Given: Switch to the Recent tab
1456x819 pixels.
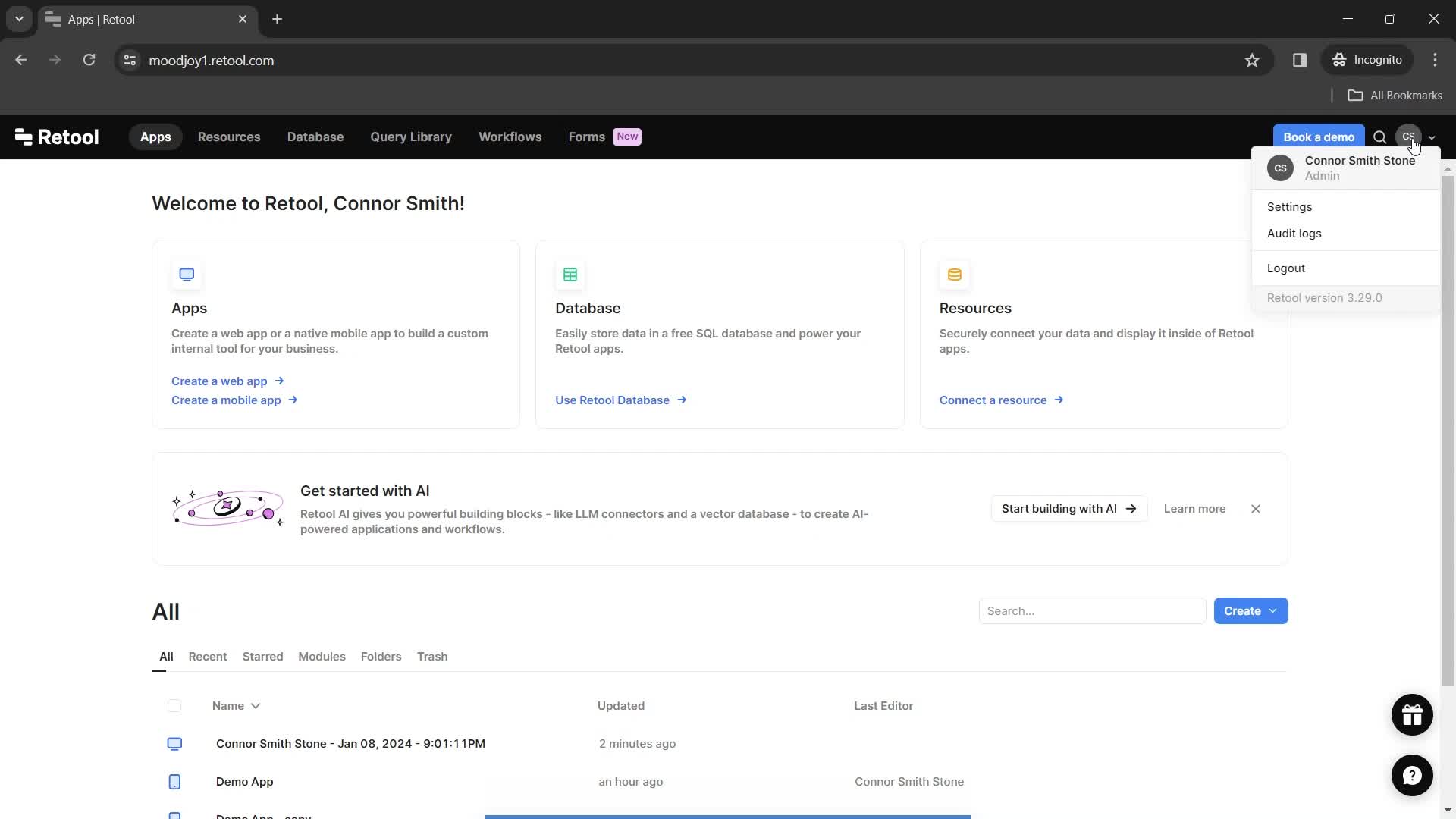Looking at the screenshot, I should click(x=207, y=656).
